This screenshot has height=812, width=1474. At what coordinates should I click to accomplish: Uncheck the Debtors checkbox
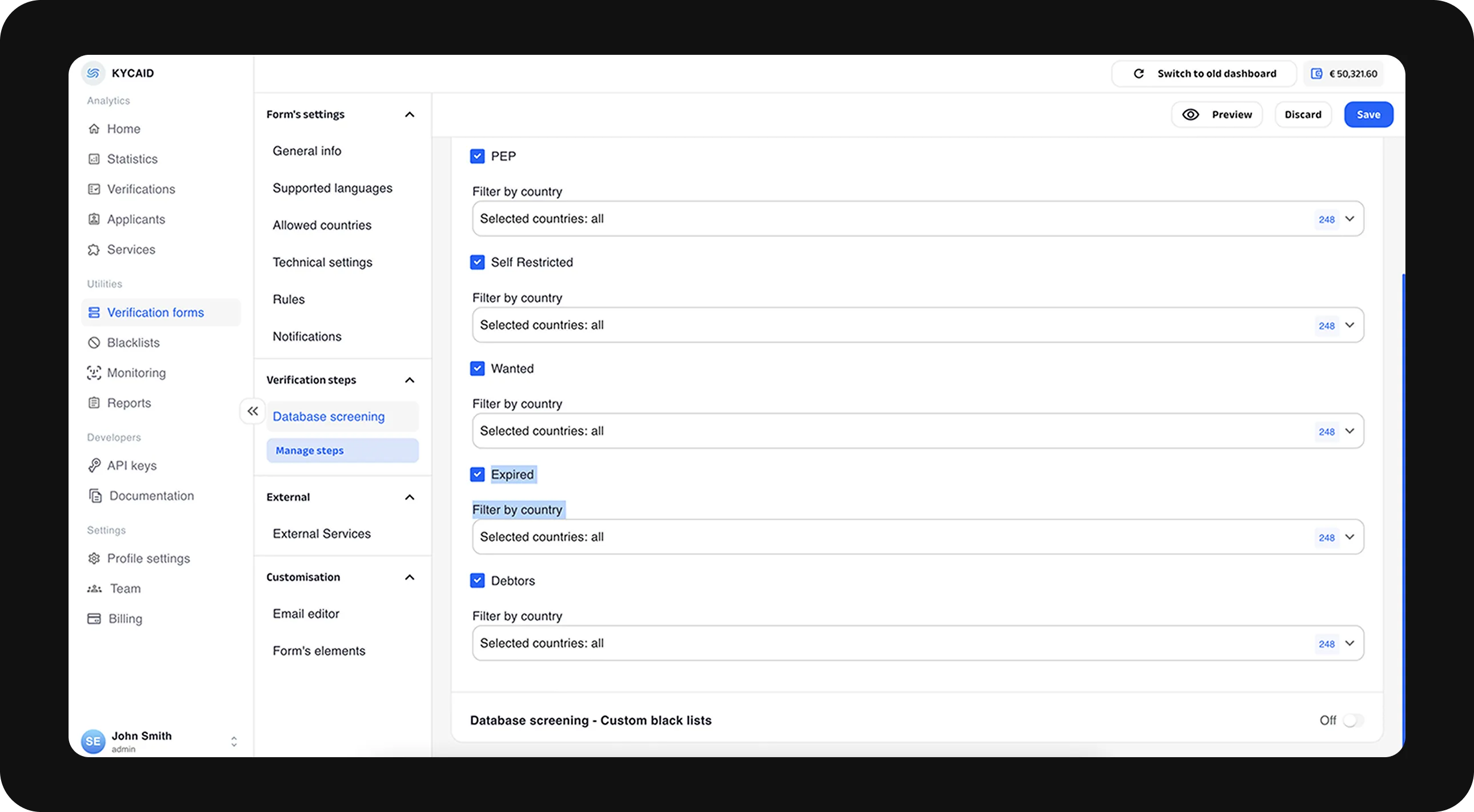(477, 581)
